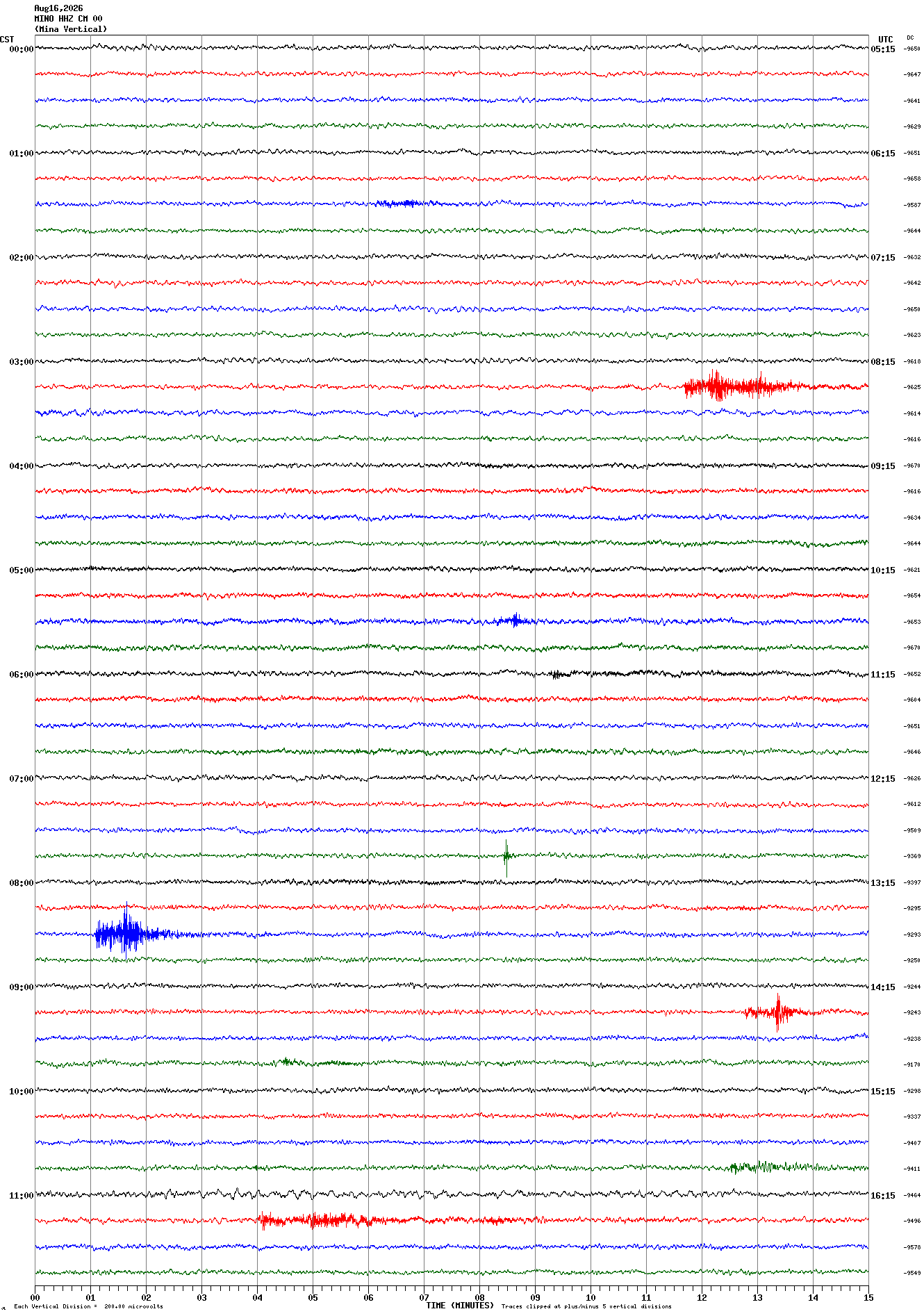
Task: Click the 'CST' timezone header
Action: [x=7, y=40]
